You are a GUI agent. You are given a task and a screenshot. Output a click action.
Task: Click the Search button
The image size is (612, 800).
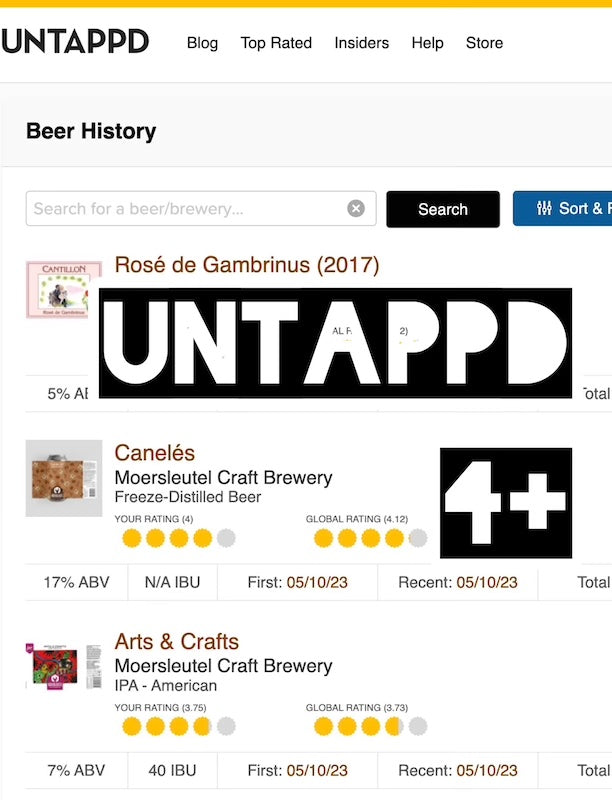coord(442,209)
